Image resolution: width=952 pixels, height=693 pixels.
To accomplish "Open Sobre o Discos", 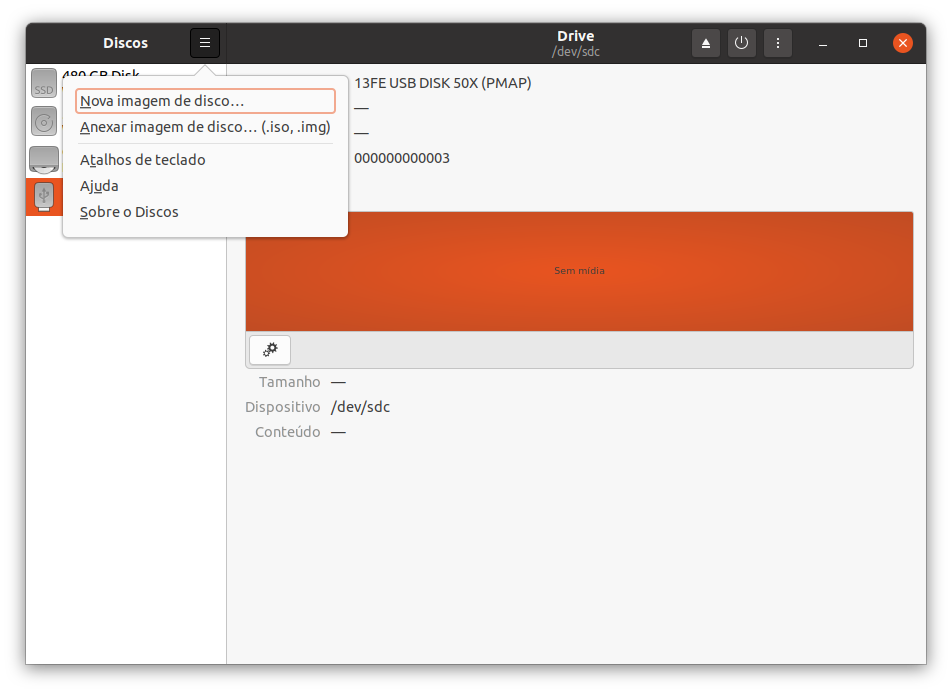I will pyautogui.click(x=205, y=212).
